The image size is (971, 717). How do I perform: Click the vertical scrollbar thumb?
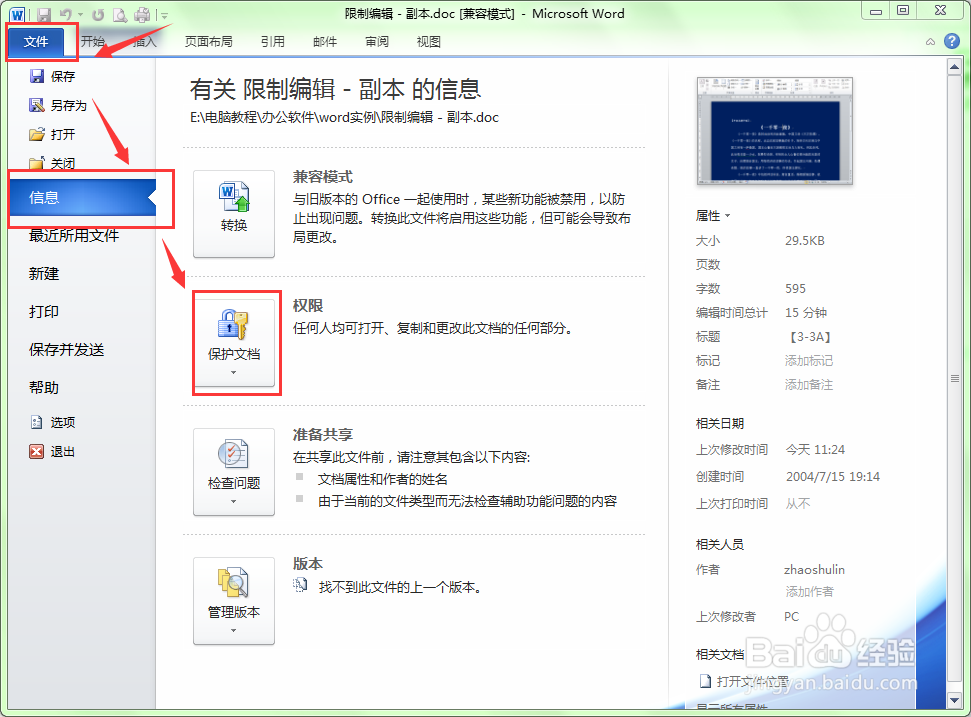coord(954,378)
